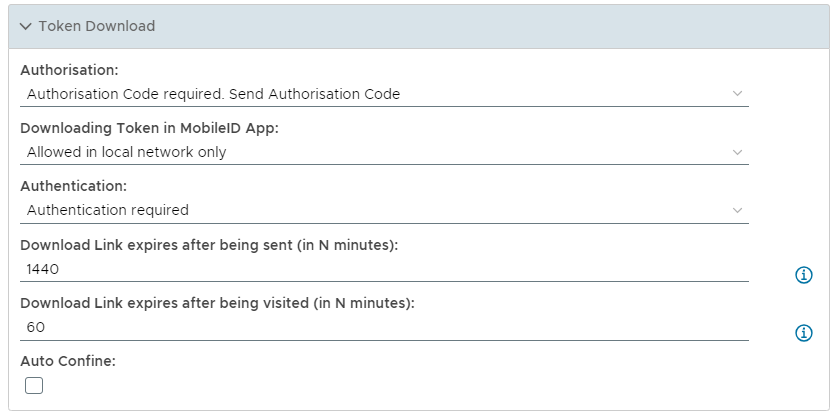
Task: Click the Token Download header title
Action: pyautogui.click(x=96, y=27)
